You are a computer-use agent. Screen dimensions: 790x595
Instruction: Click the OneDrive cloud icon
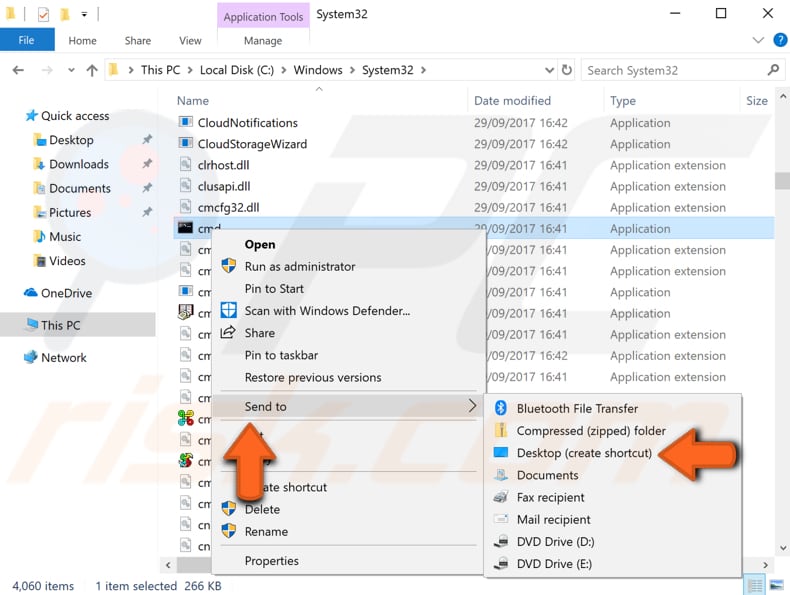31,293
